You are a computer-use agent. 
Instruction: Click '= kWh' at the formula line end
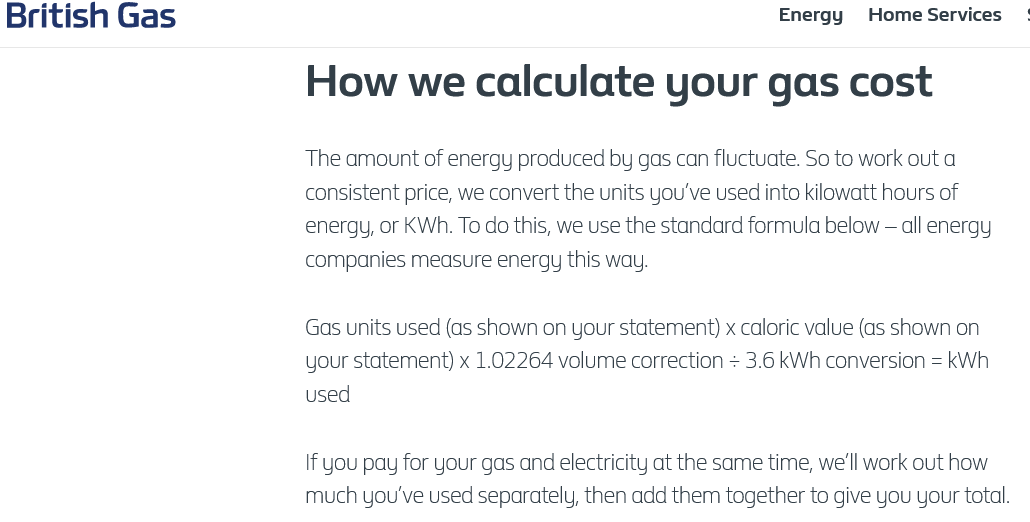tap(959, 360)
